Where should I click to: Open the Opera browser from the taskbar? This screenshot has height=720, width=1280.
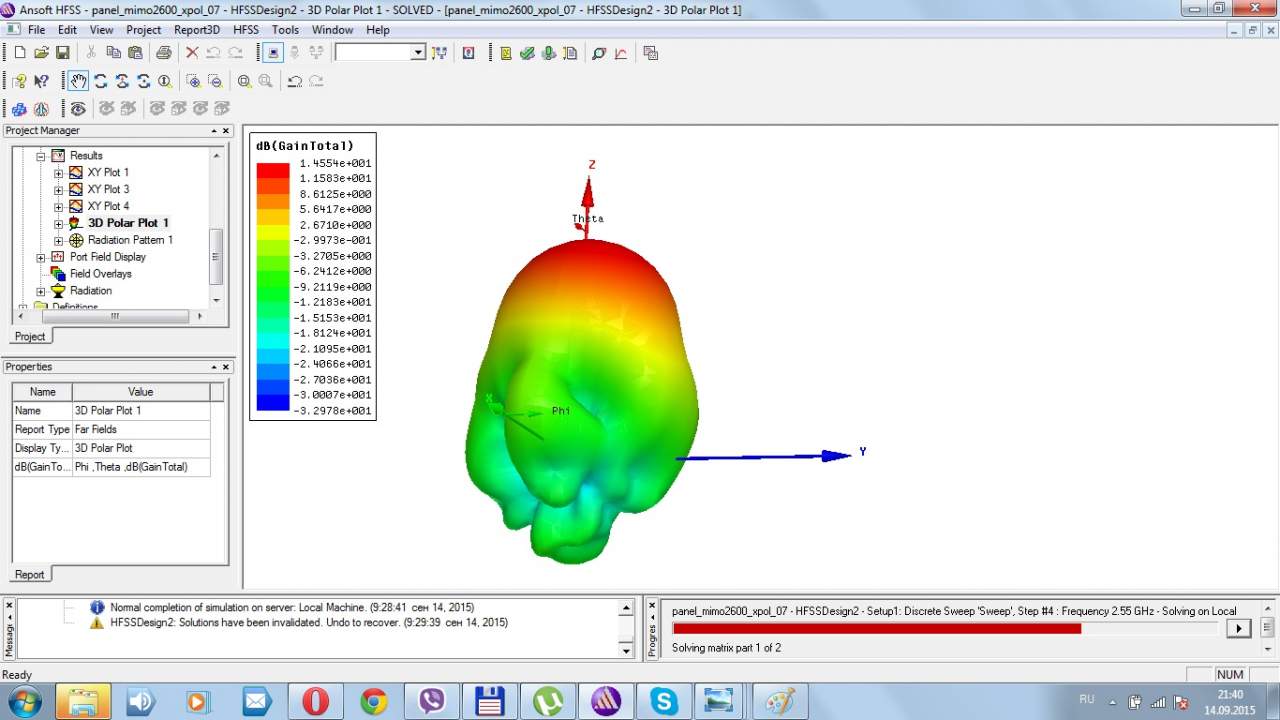[315, 701]
